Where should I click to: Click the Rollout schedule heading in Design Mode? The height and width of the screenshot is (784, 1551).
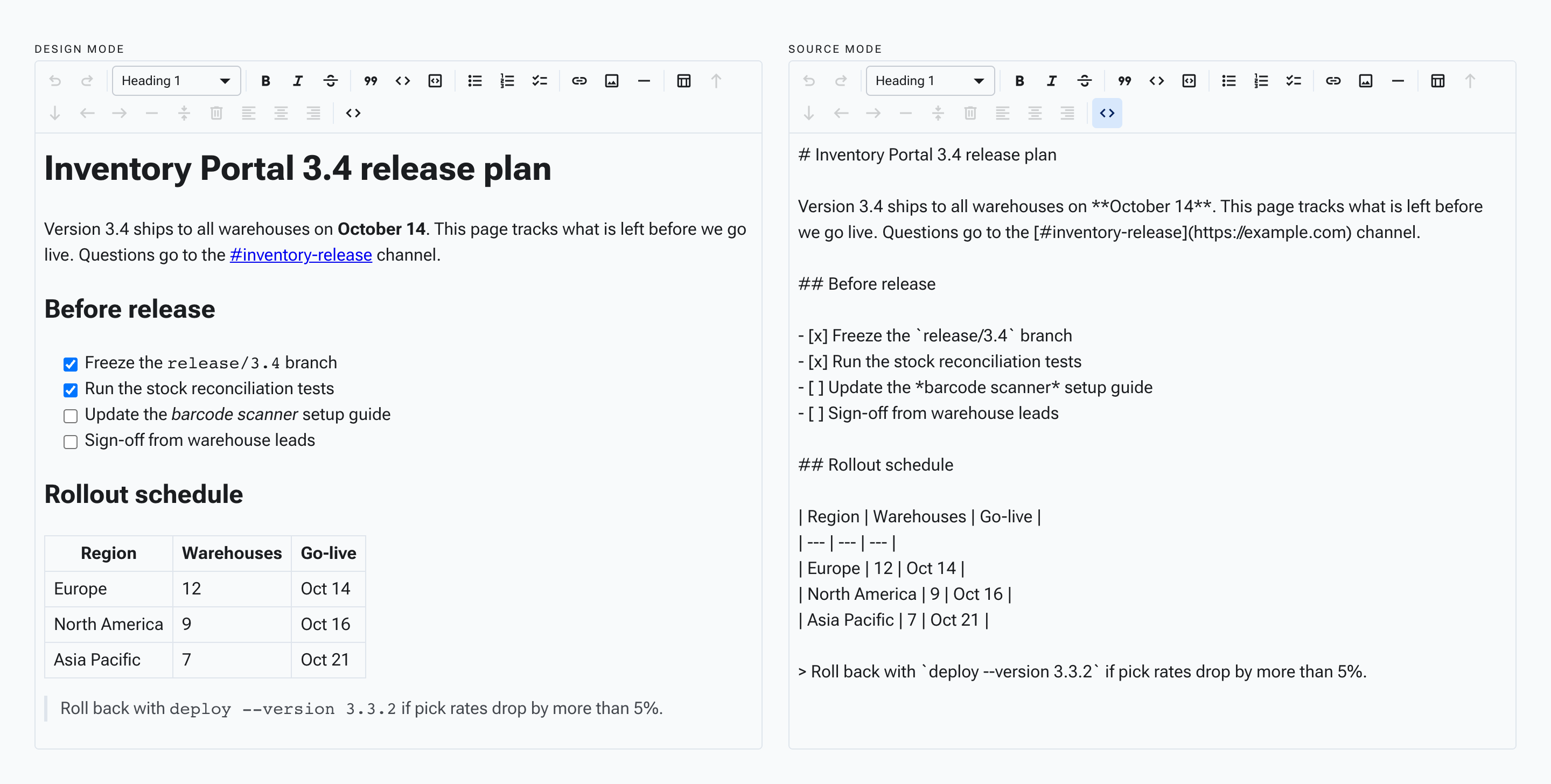[x=143, y=494]
